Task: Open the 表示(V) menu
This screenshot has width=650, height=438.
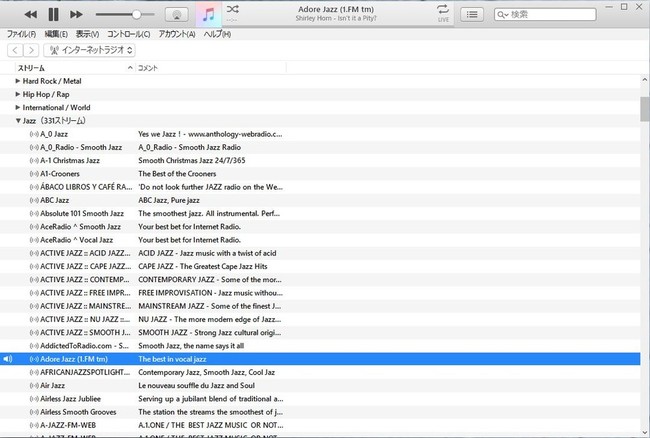Action: point(87,34)
